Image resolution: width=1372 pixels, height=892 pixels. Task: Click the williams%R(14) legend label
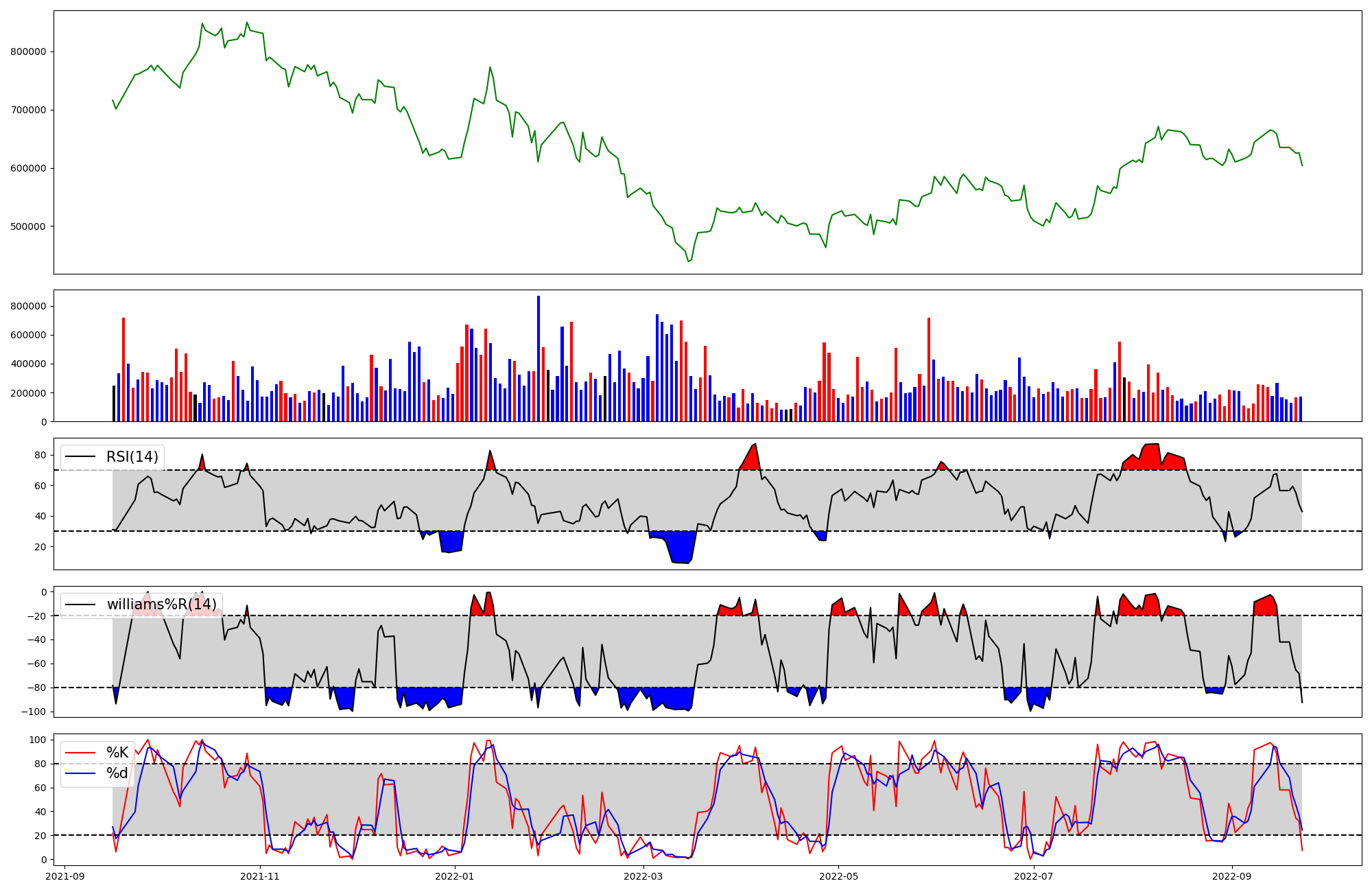[x=162, y=605]
